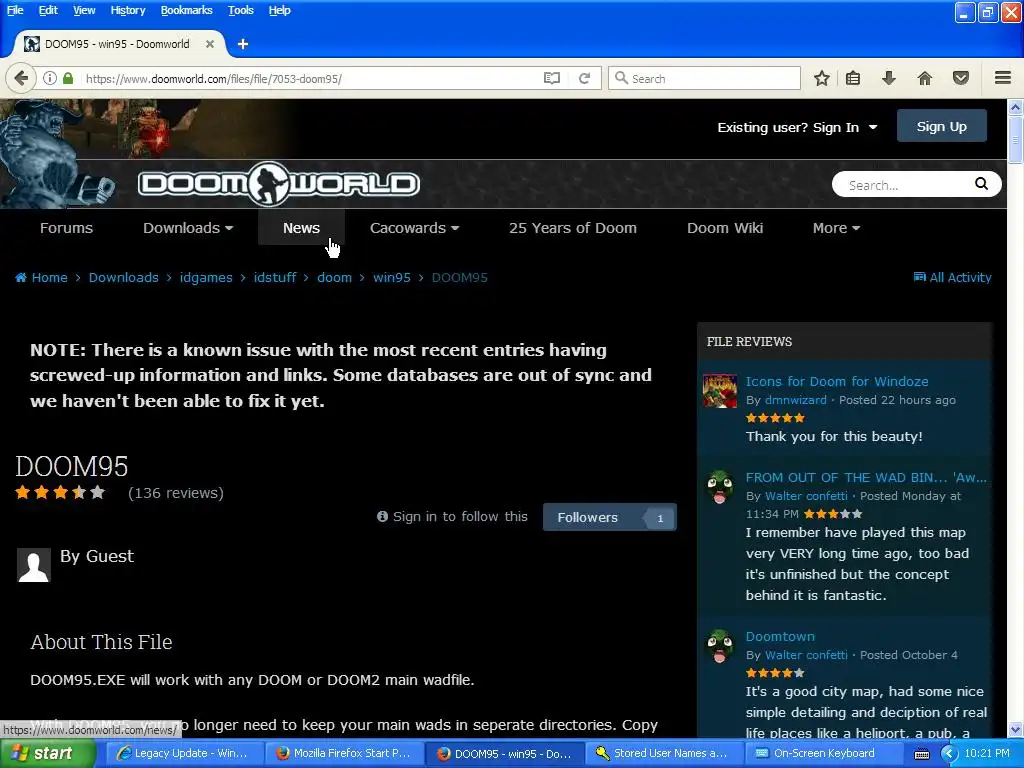The width and height of the screenshot is (1024, 768).
Task: Switch to Mozilla Firefox Start Page taskbar item
Action: (344, 754)
